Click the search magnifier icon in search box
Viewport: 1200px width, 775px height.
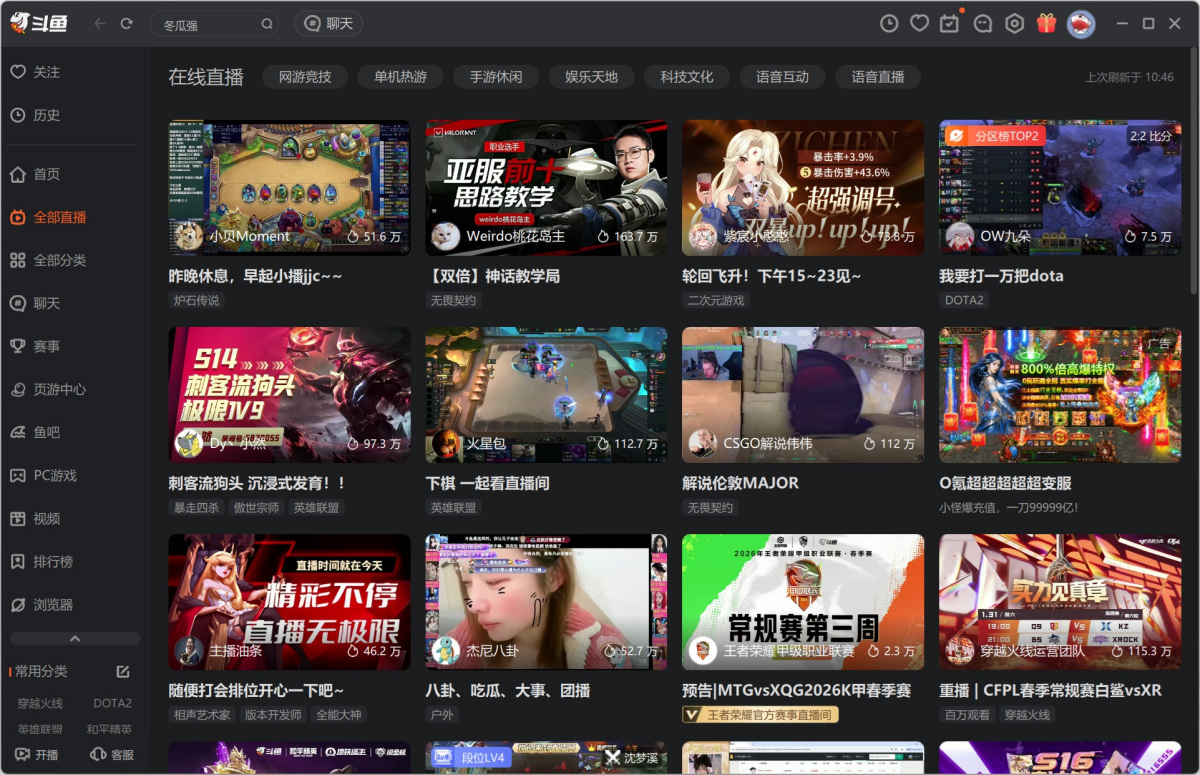[267, 24]
